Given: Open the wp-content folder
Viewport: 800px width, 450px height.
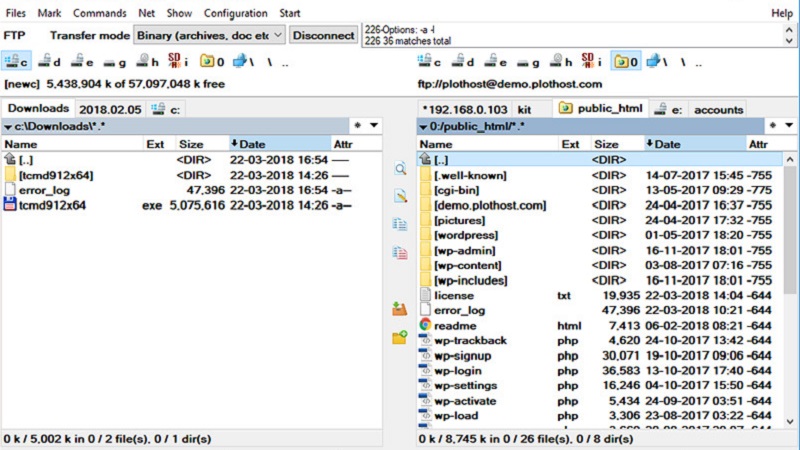Looking at the screenshot, I should [x=470, y=266].
